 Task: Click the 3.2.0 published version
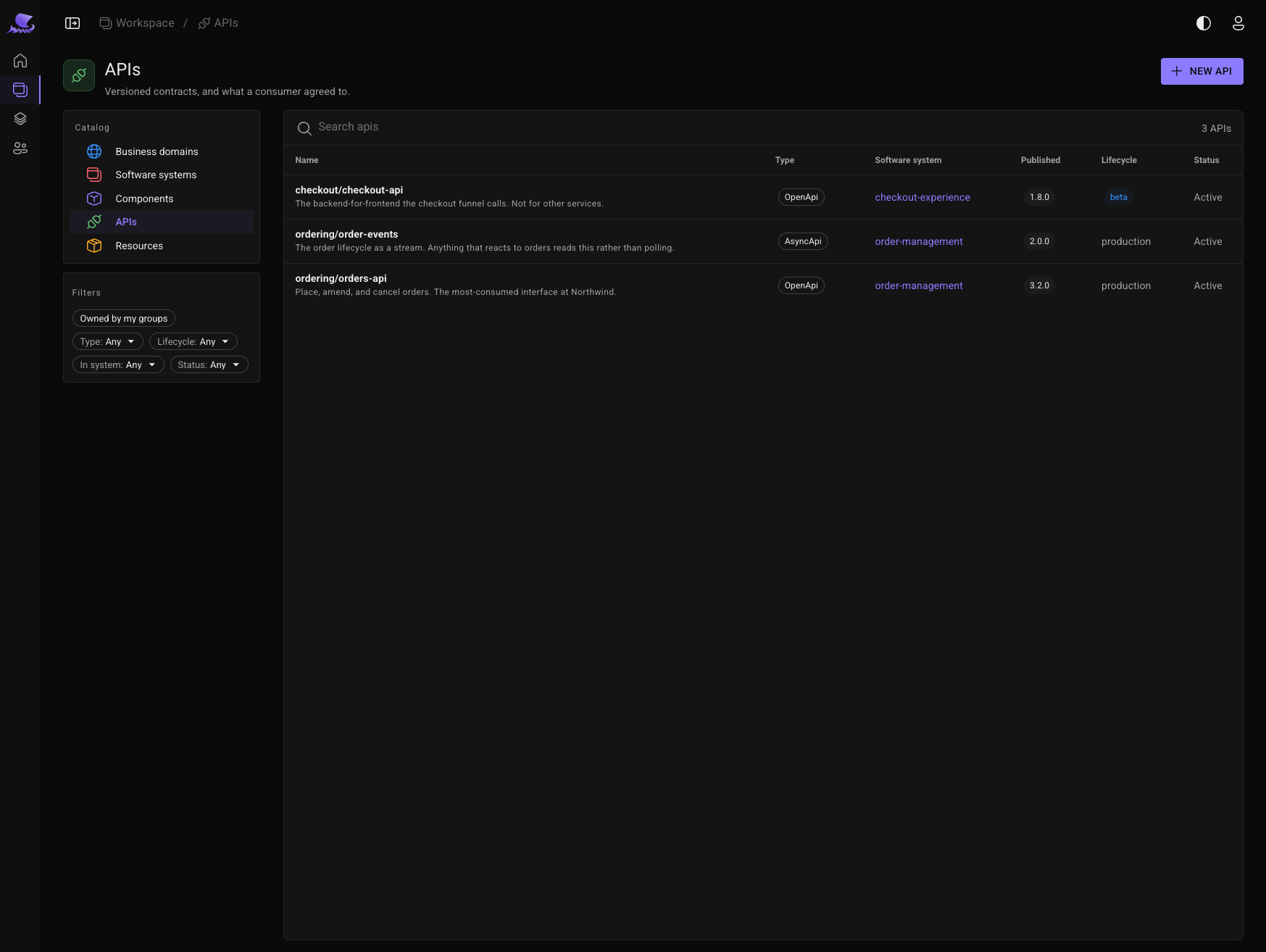click(1039, 285)
